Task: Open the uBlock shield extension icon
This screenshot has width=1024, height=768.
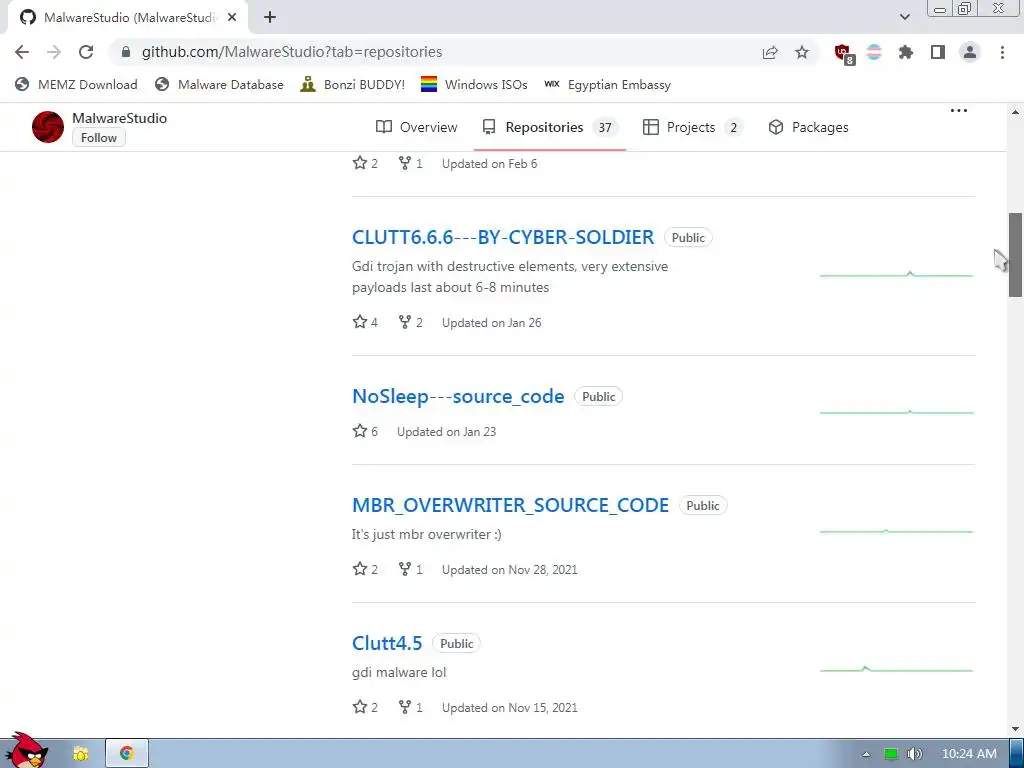Action: pyautogui.click(x=844, y=54)
